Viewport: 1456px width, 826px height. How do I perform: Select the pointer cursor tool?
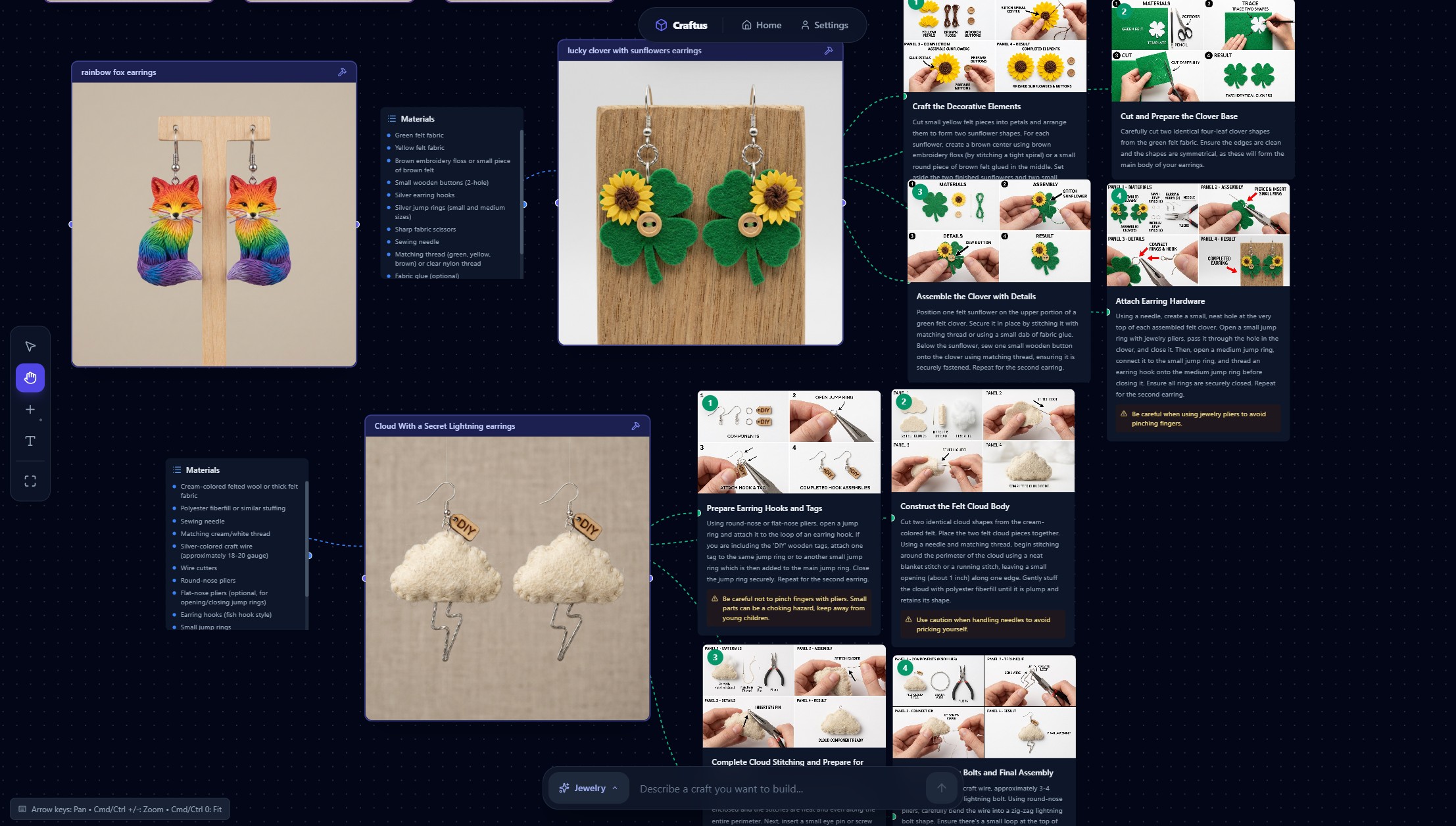pyautogui.click(x=30, y=347)
